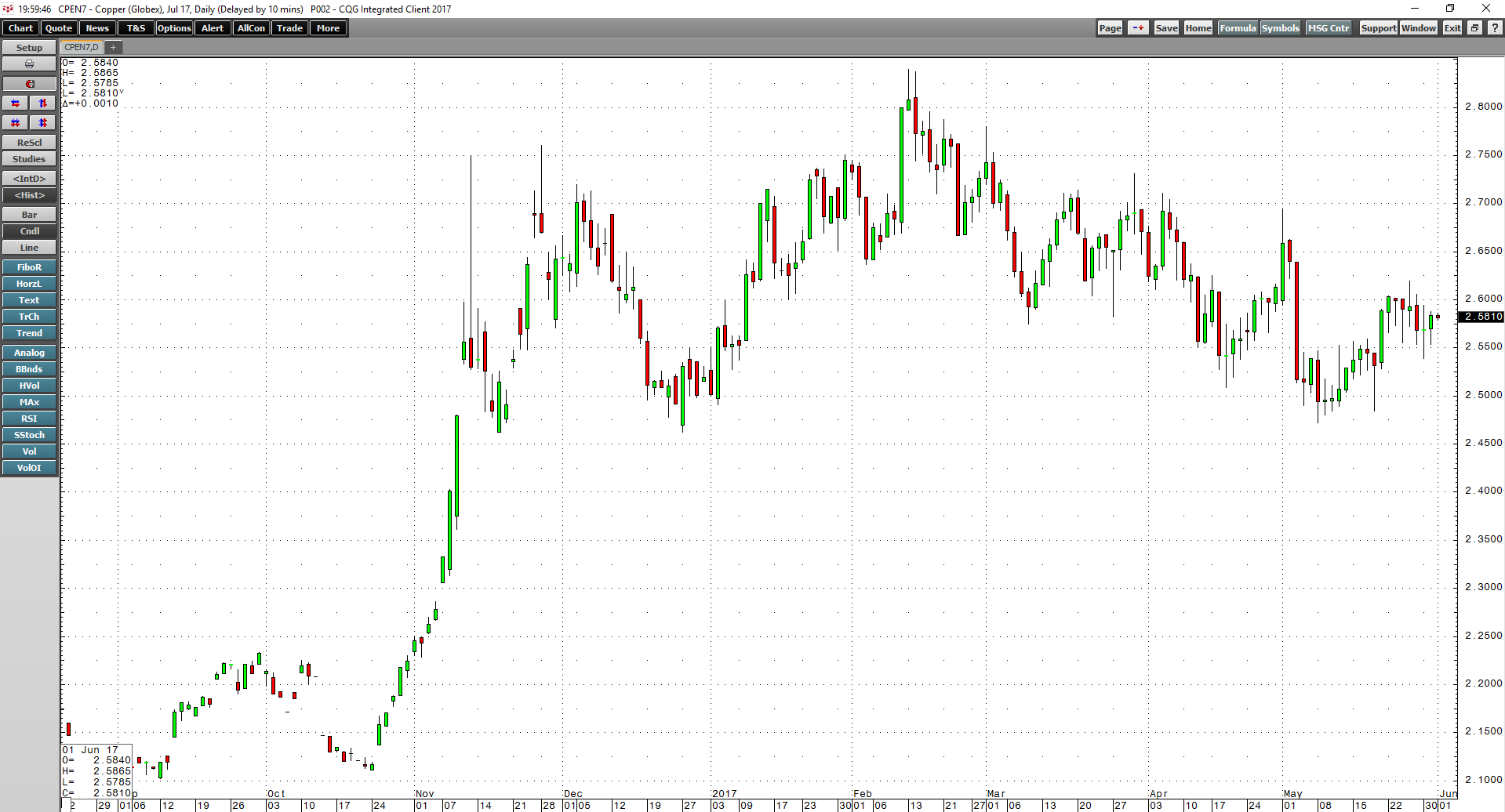Click the Home button
Viewport: 1505px width, 812px height.
click(x=1198, y=28)
